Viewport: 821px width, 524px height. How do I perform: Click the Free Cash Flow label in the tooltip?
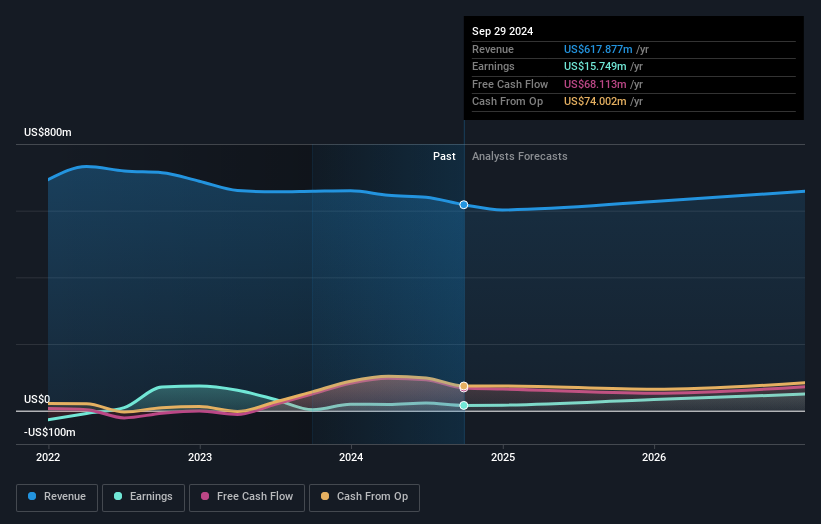pos(509,84)
